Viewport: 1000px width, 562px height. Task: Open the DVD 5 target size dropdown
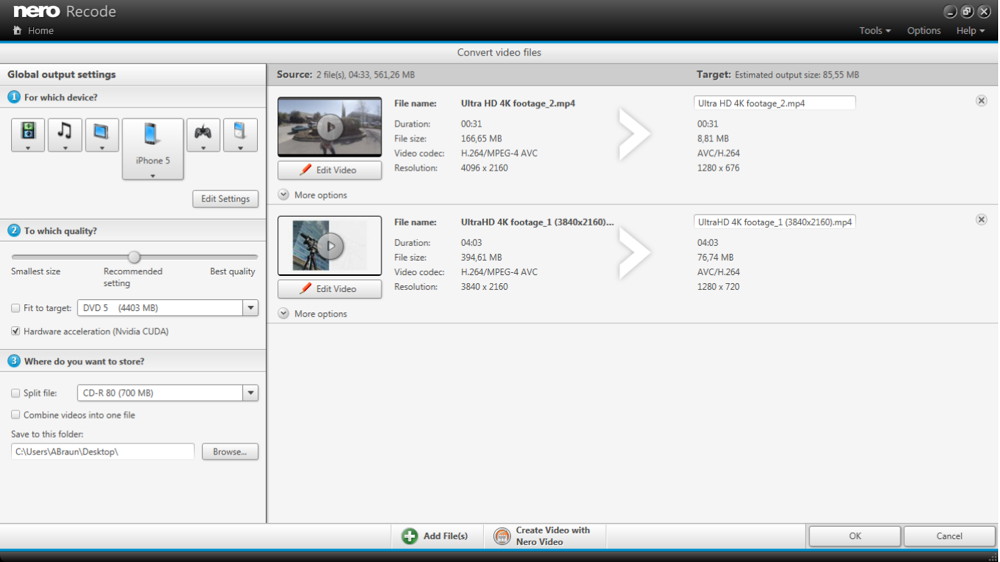[x=251, y=308]
